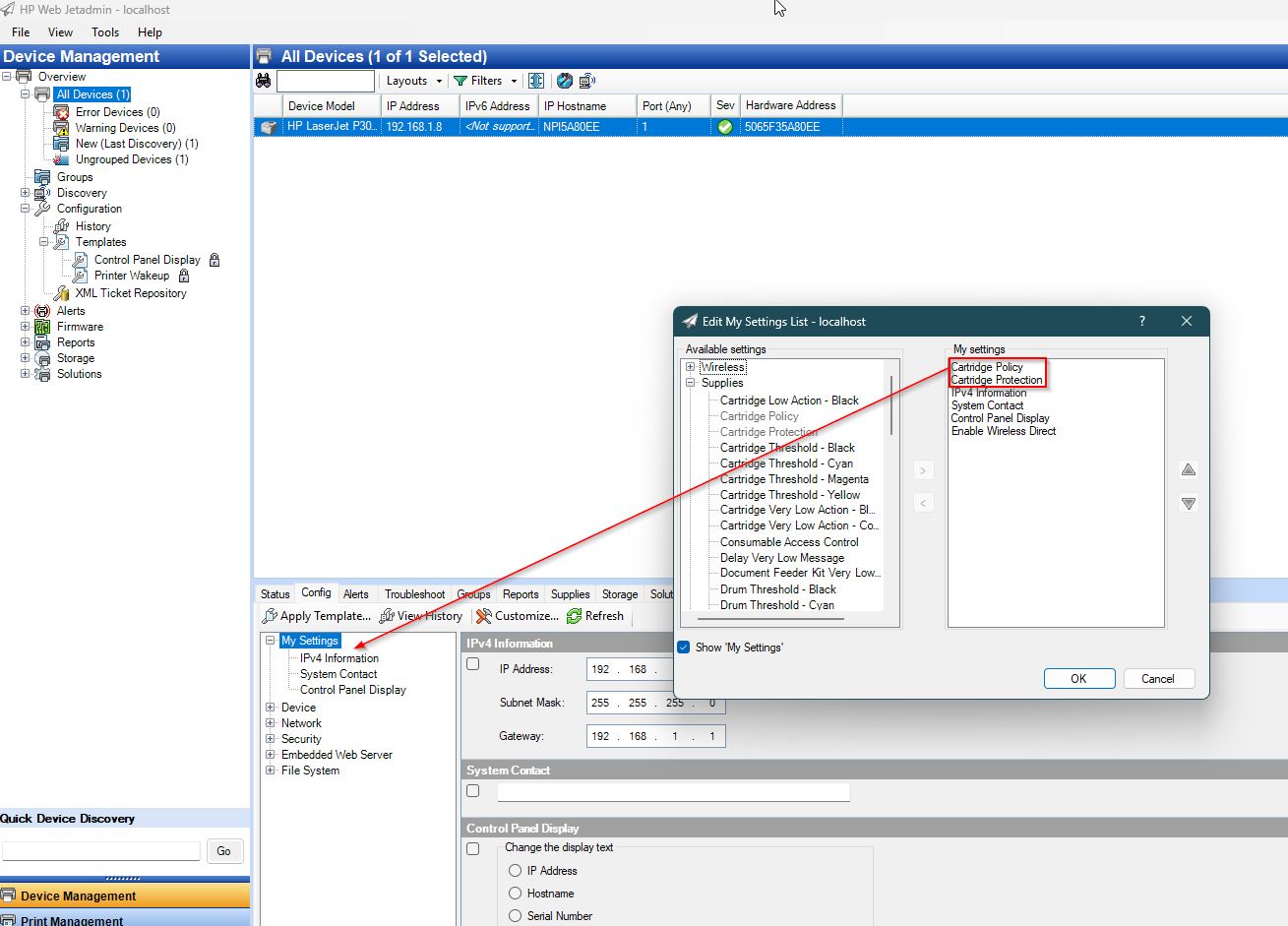Viewport: 1288px width, 926px height.
Task: Click the computer with signal waves toolbar icon
Action: [587, 81]
